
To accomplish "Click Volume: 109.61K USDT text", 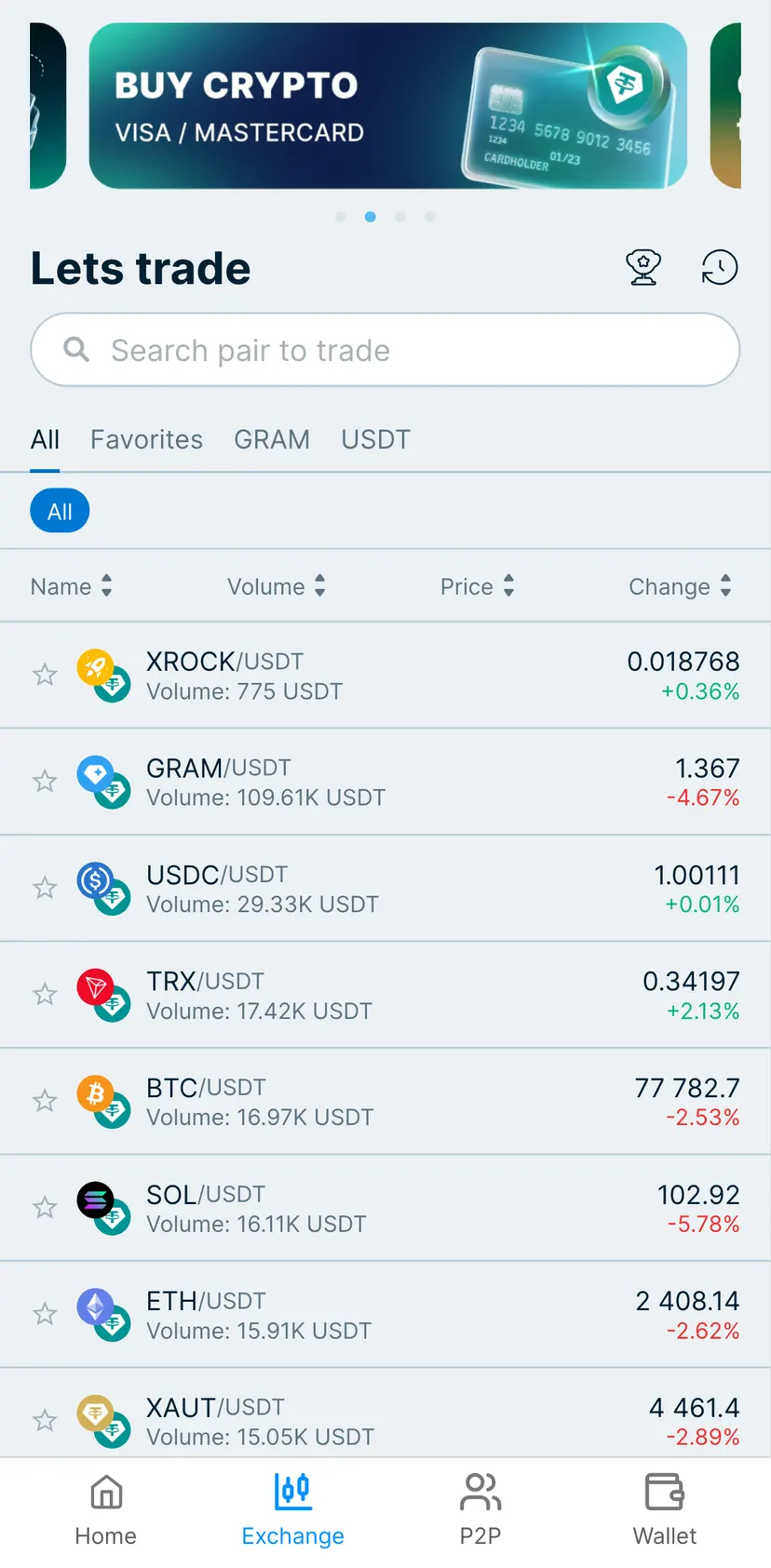I will (266, 797).
